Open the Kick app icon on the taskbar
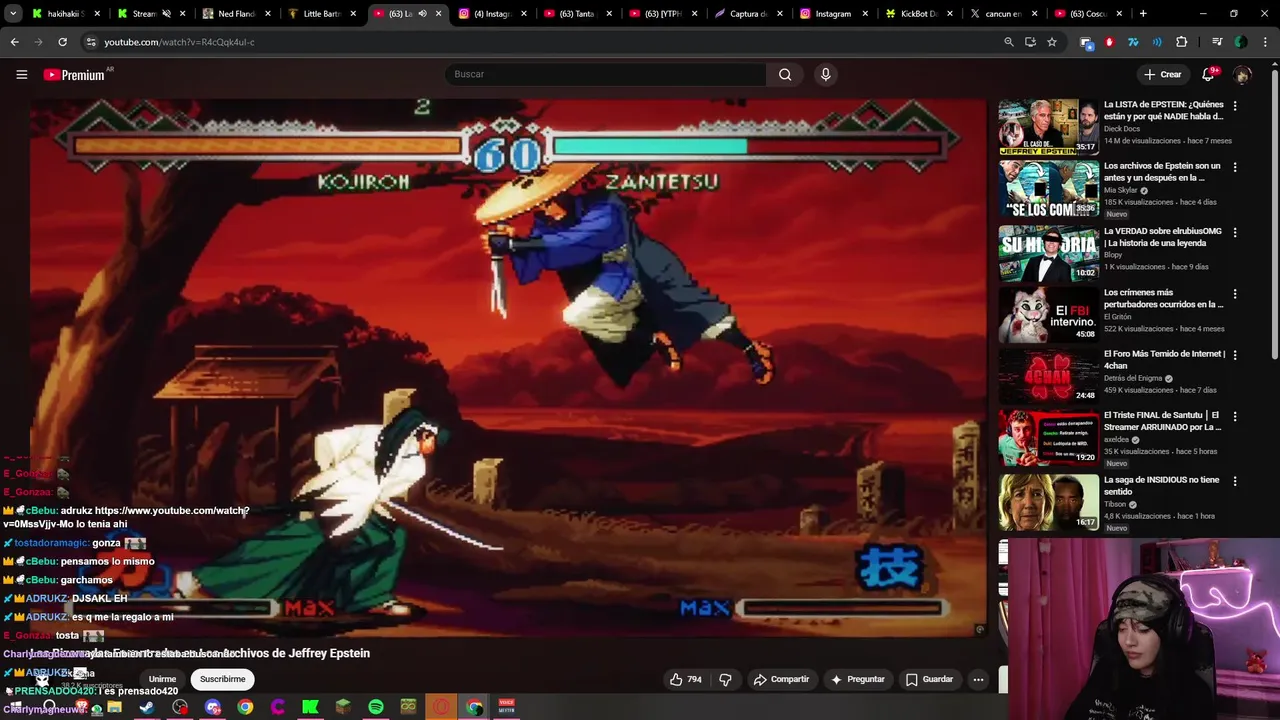1280x720 pixels. [310, 707]
